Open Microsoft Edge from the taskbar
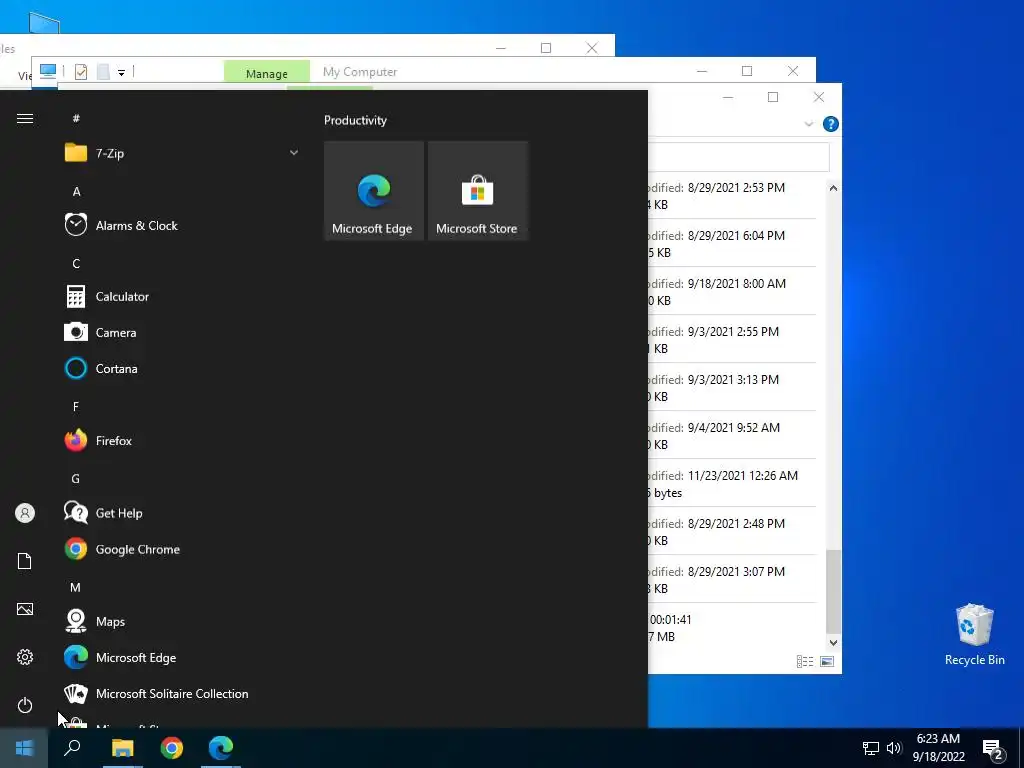Image resolution: width=1024 pixels, height=768 pixels. 221,748
